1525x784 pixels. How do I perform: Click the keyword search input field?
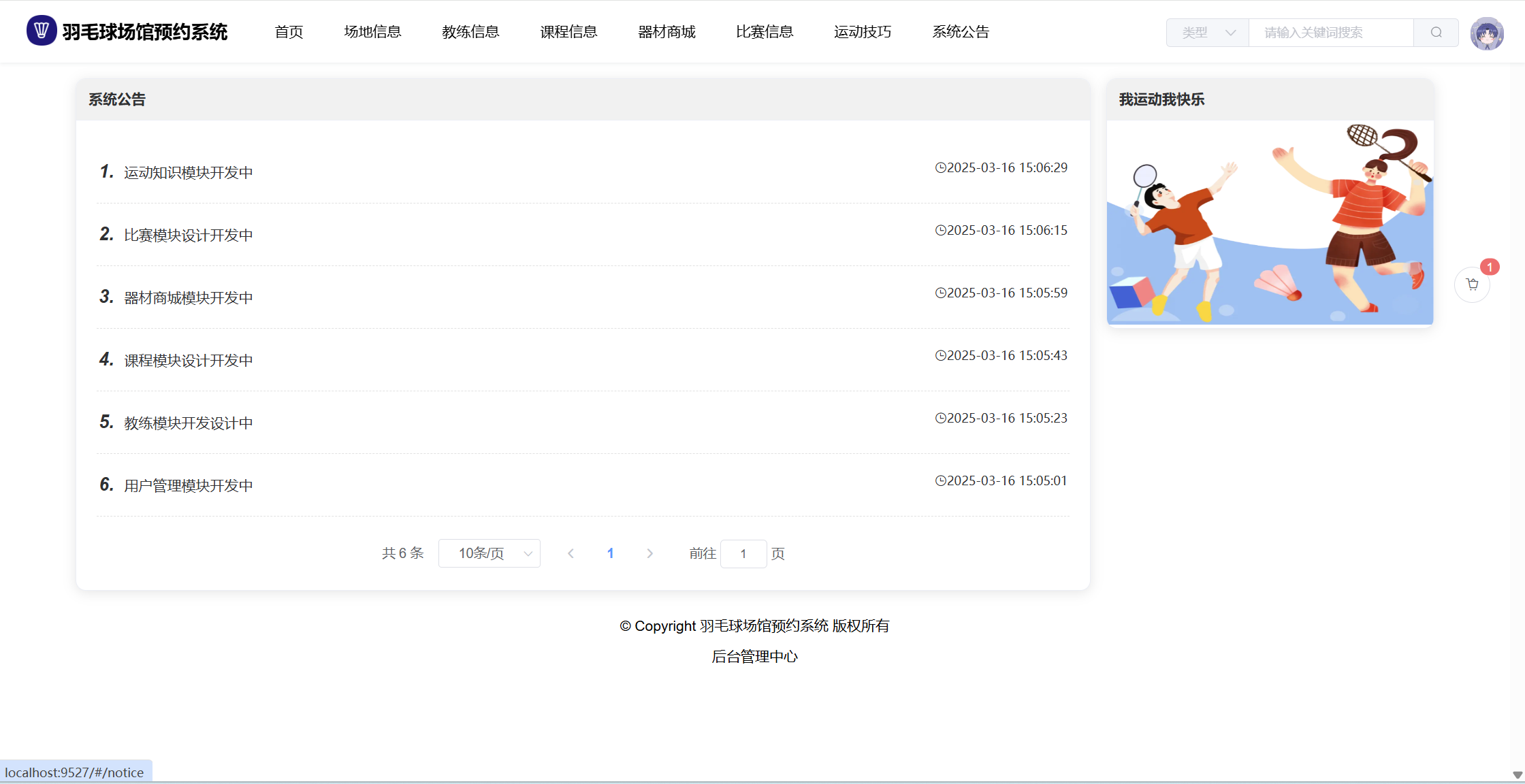1330,33
